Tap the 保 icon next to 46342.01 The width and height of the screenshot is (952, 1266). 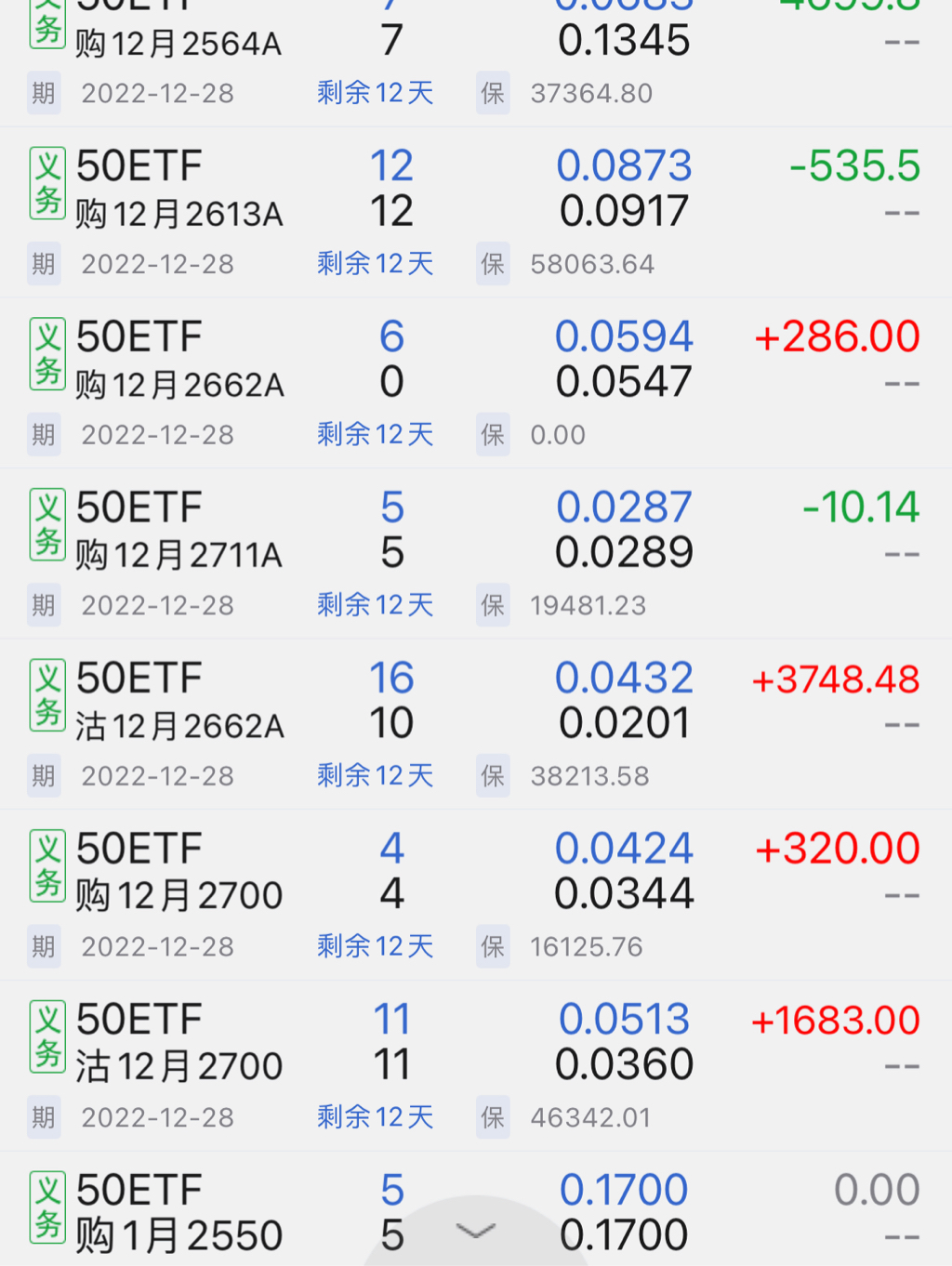pyautogui.click(x=493, y=1117)
